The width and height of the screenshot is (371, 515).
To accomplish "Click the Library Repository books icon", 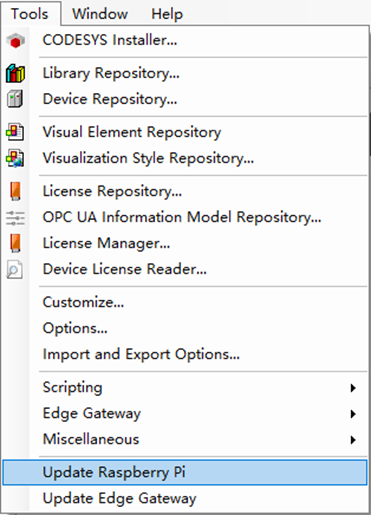I will [x=15, y=73].
